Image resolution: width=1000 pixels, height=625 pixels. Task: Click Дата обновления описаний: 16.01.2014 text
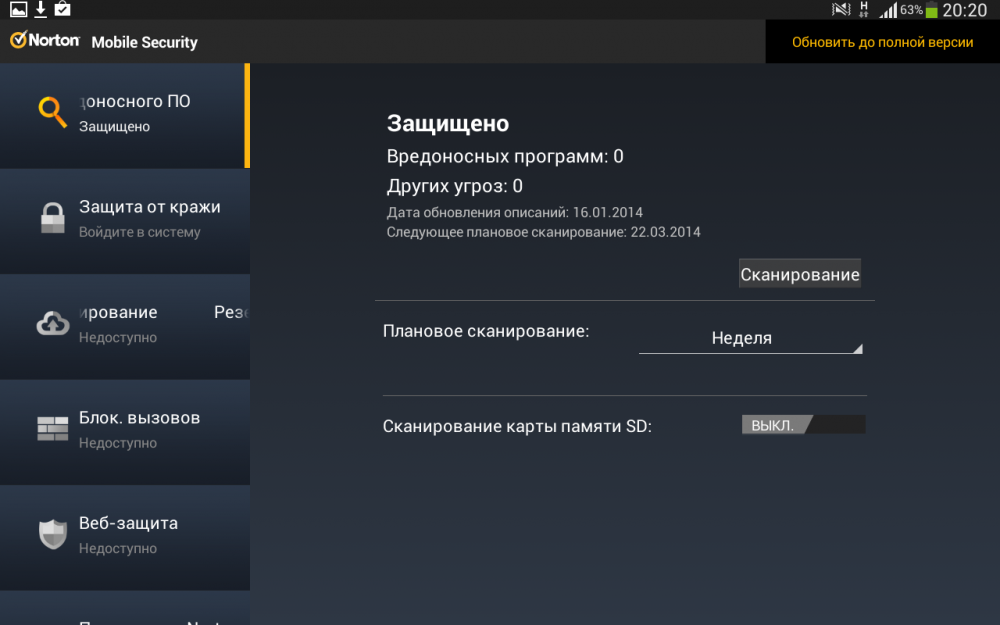[x=515, y=212]
